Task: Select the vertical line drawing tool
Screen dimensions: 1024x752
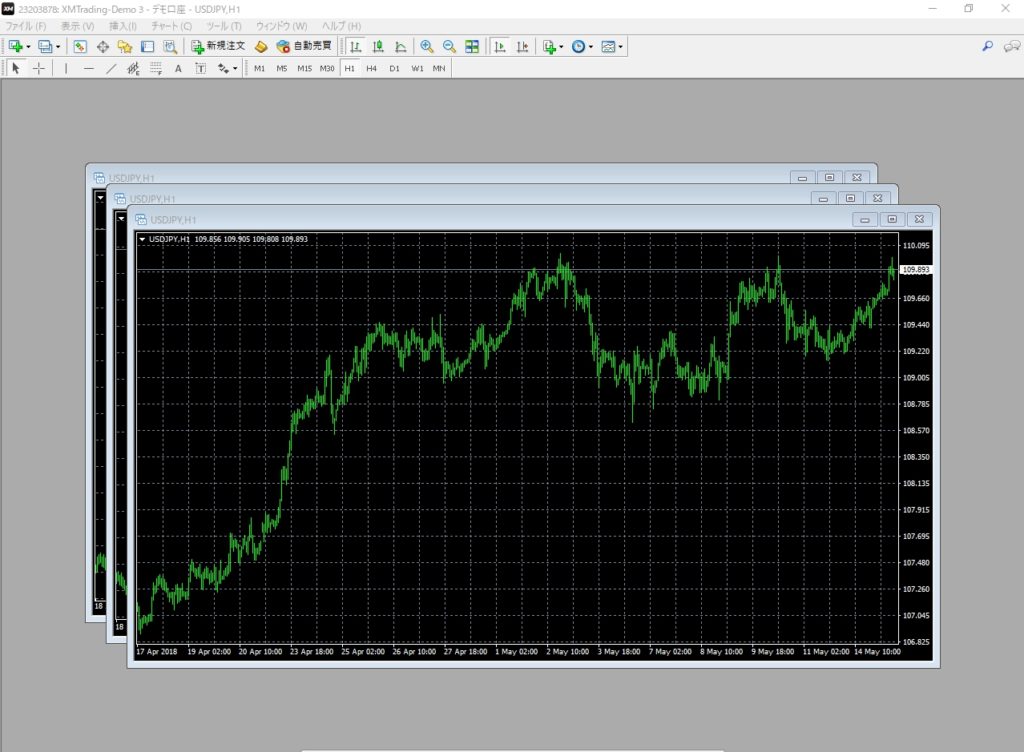Action: coord(66,68)
